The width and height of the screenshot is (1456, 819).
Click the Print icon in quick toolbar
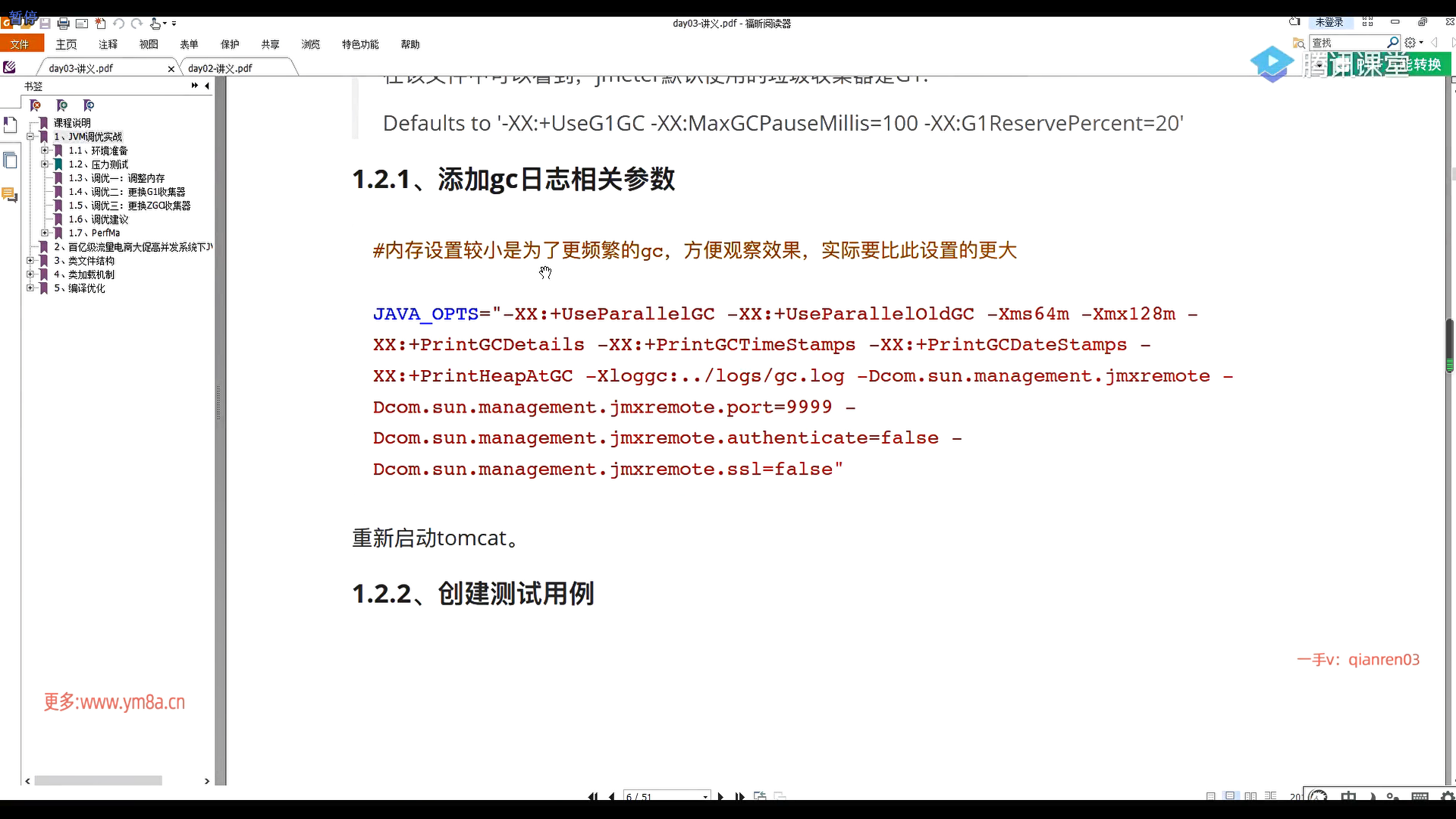[x=64, y=24]
